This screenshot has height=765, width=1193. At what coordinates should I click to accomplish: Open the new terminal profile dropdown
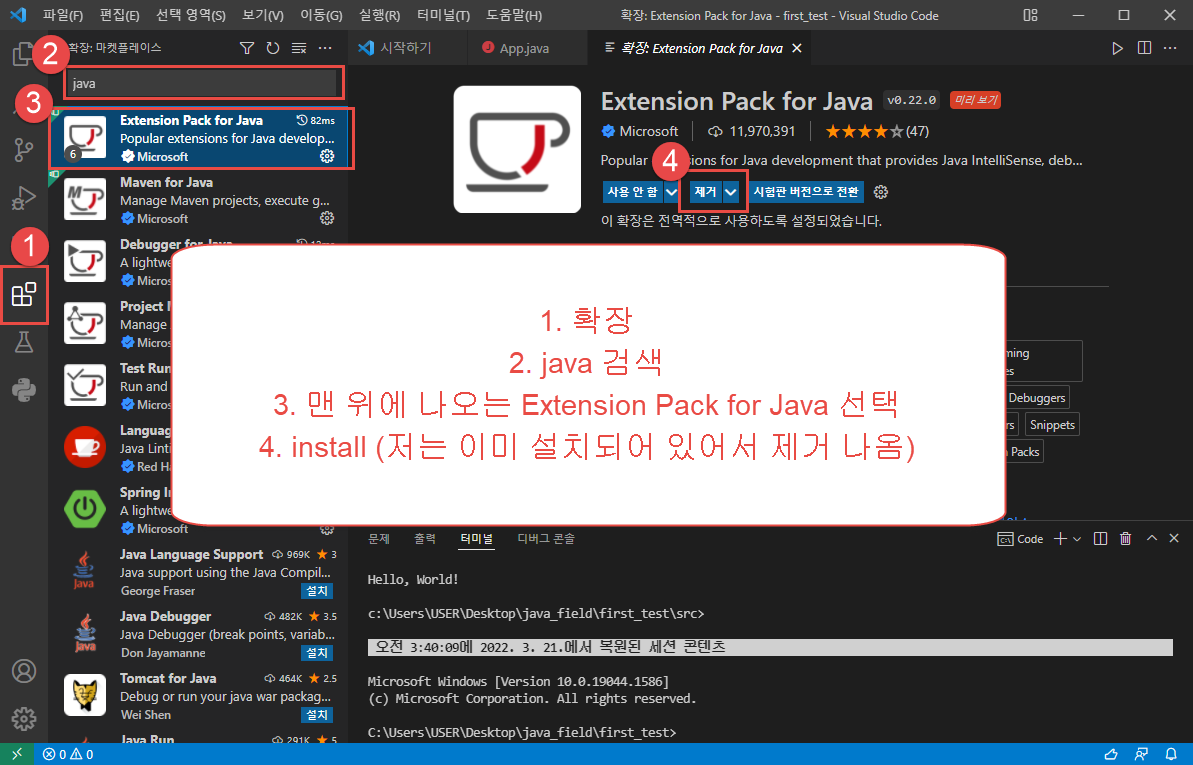(1077, 539)
